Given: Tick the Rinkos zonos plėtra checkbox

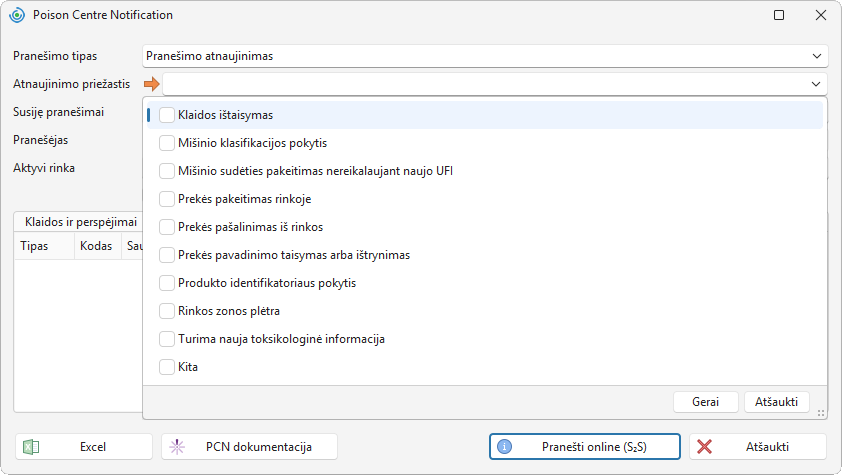Looking at the screenshot, I should tap(167, 311).
